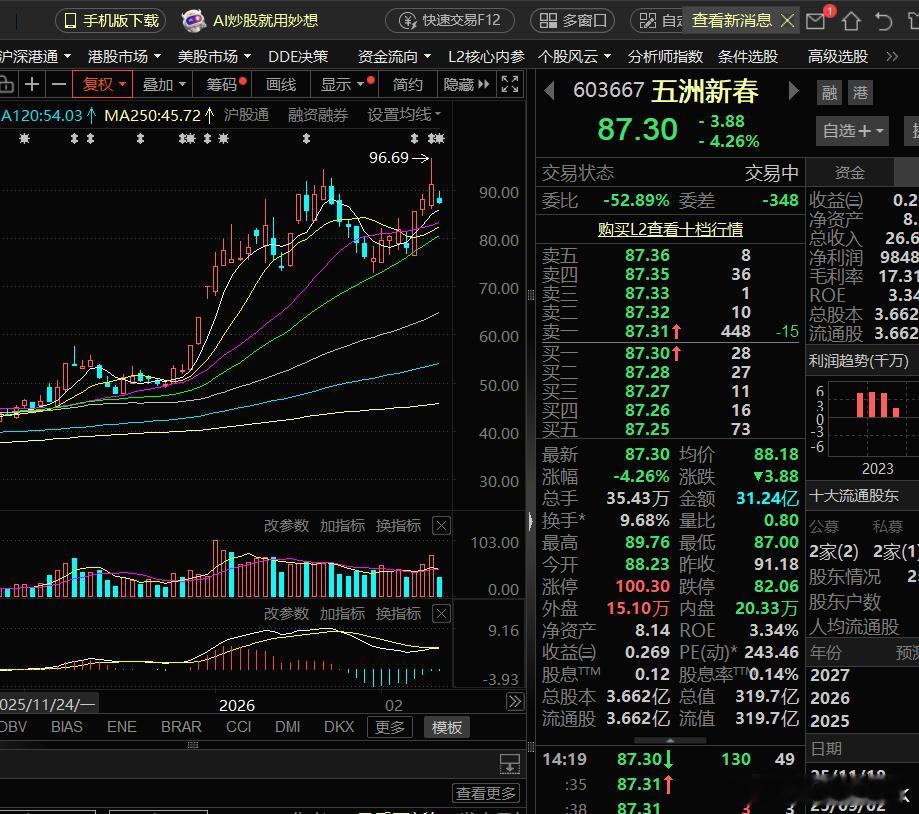Open 复权 adjustment dropdown
Image resolution: width=919 pixels, height=814 pixels.
tap(103, 84)
